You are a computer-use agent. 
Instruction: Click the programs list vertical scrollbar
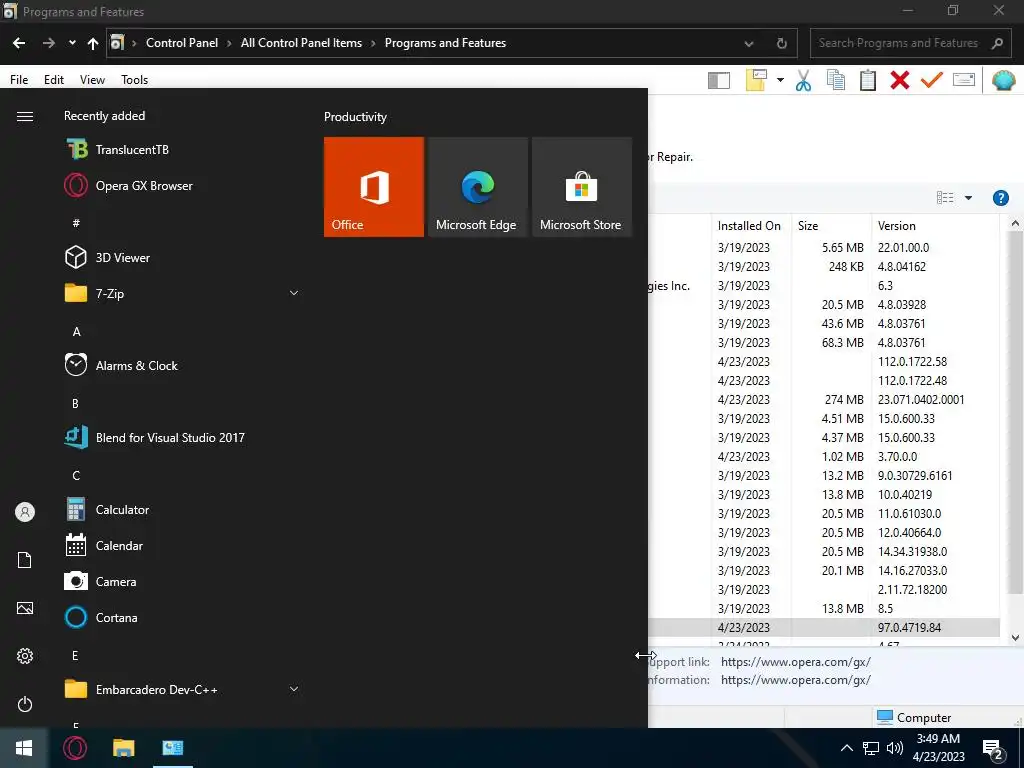coord(1015,411)
